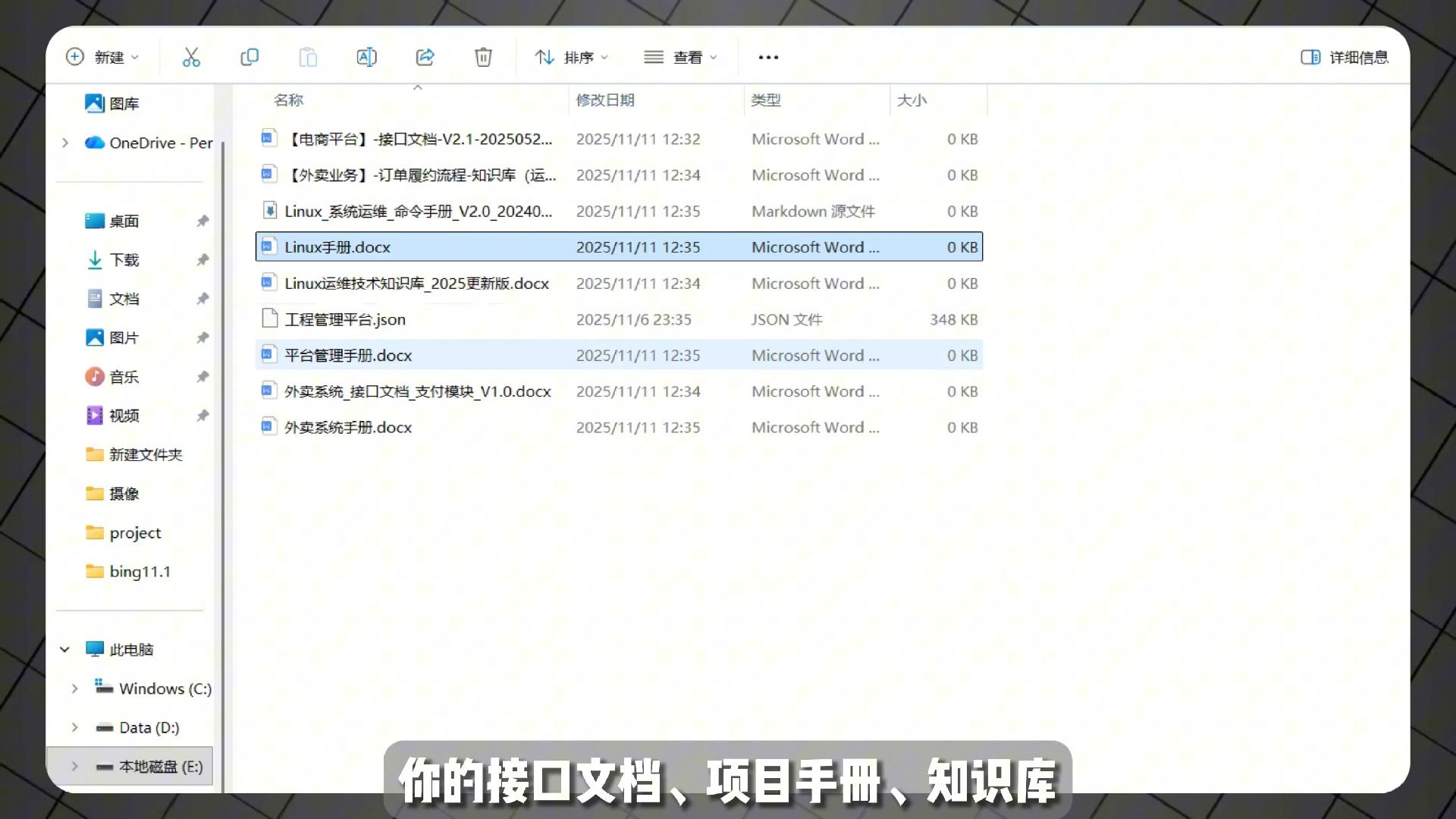Sort by the 大小 column header
The height and width of the screenshot is (819, 1456).
[x=912, y=100]
